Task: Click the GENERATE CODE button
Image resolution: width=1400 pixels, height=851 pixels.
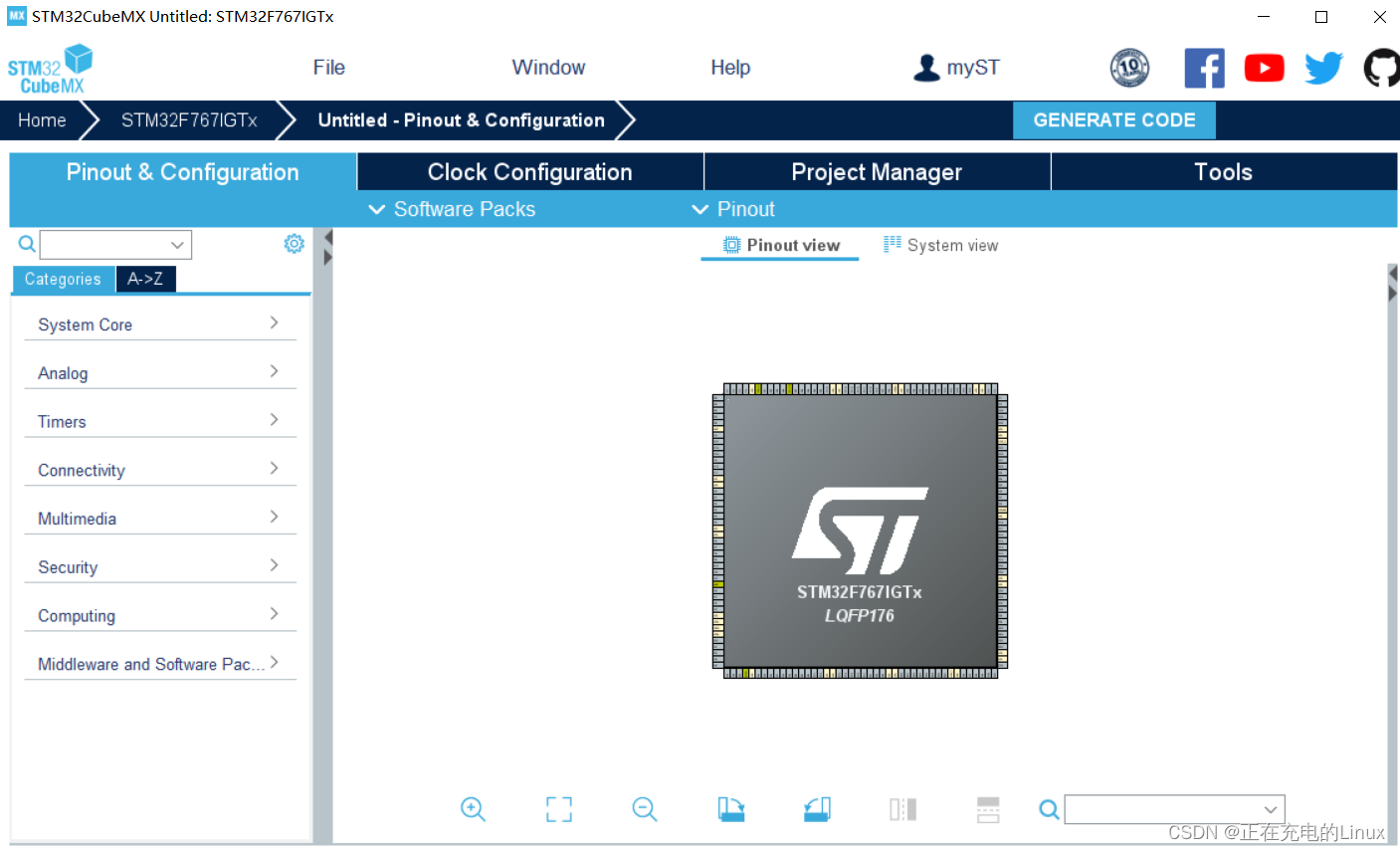Action: click(1114, 120)
